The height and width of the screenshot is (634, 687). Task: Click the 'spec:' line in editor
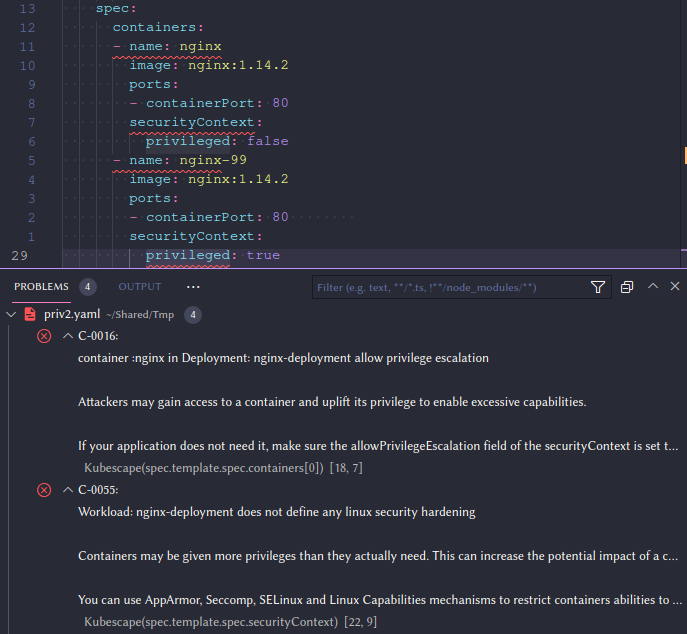point(116,8)
